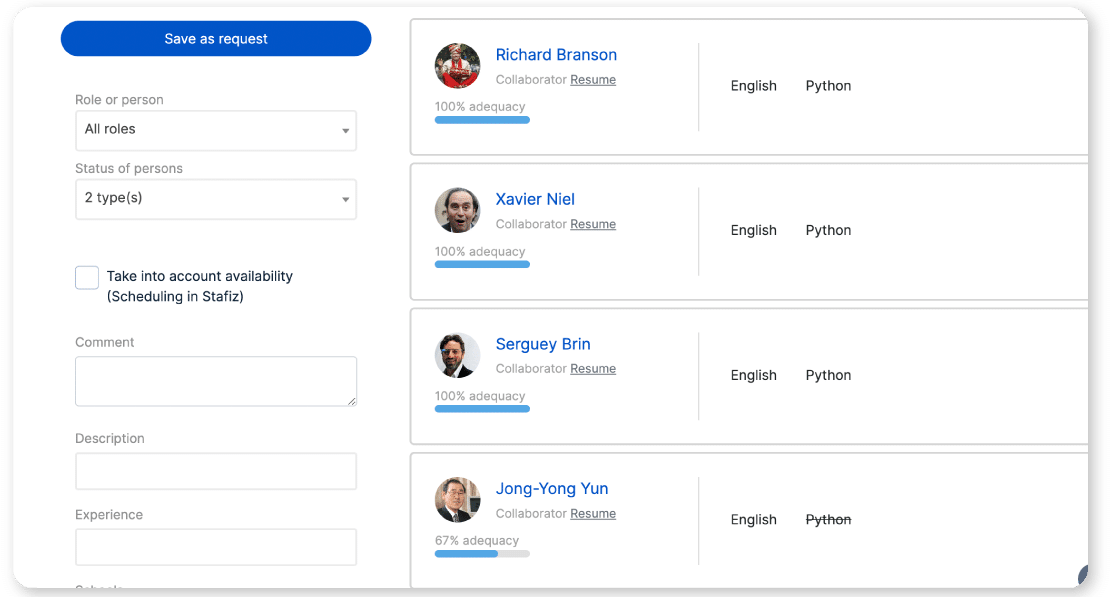Viewport: 1116px width, 597px height.
Task: Expand the Status of persons dropdown
Action: point(215,199)
